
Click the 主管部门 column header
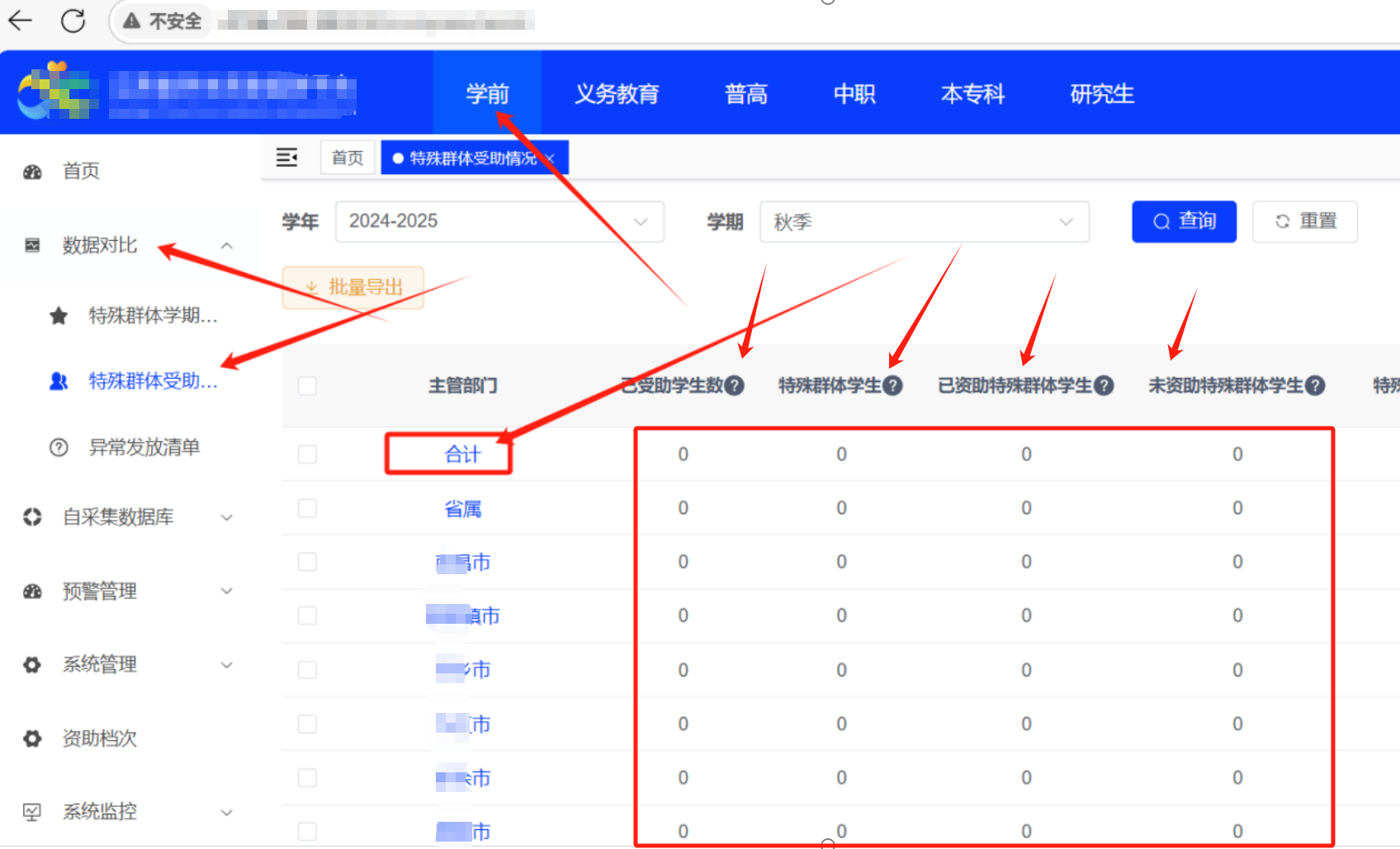(x=462, y=385)
